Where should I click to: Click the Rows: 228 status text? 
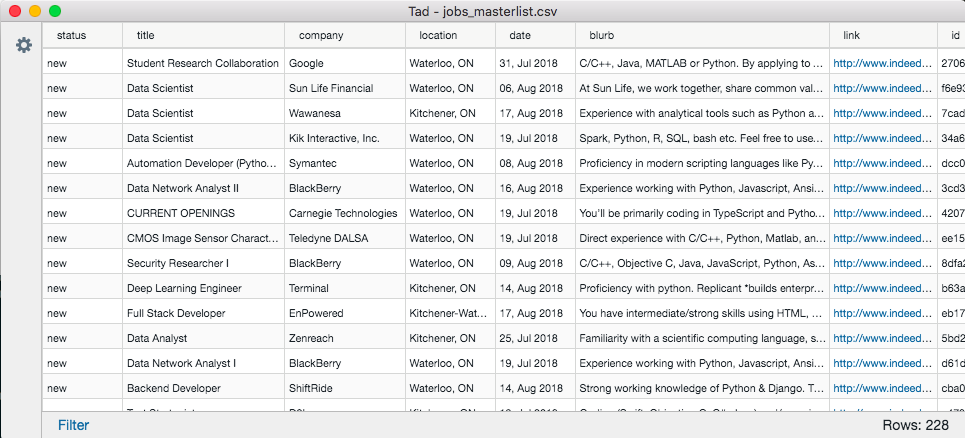[916, 425]
